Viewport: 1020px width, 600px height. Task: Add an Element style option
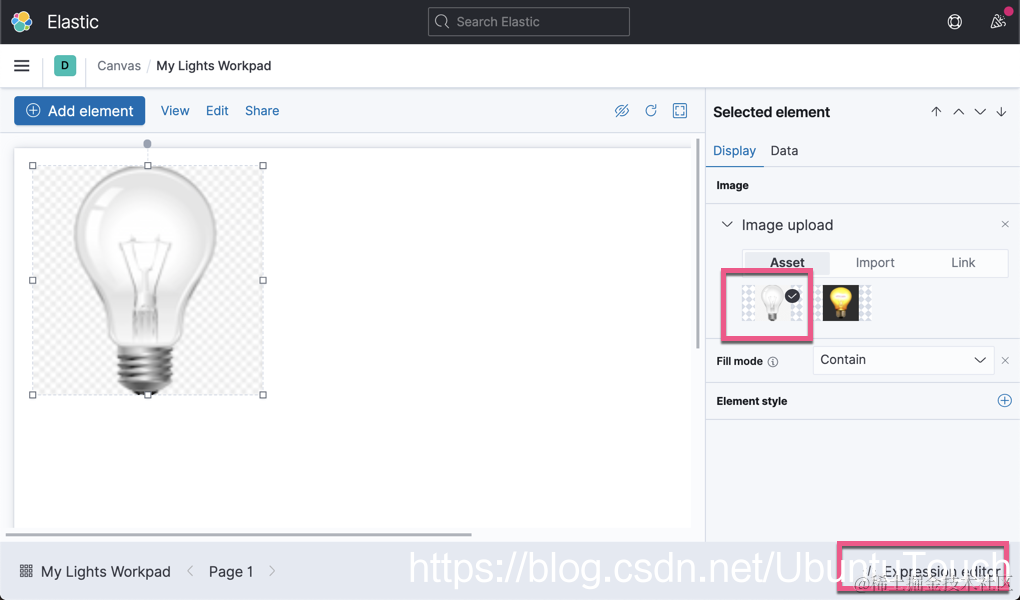tap(1004, 401)
